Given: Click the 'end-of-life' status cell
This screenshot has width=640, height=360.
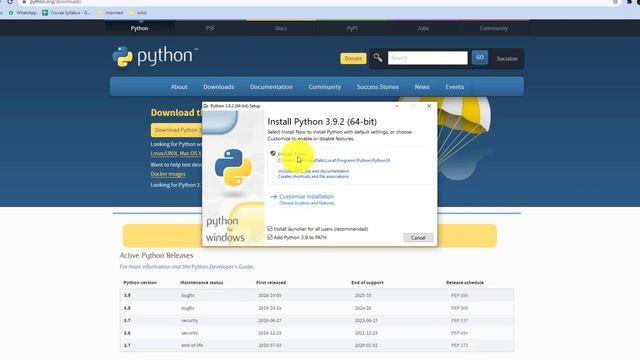Looking at the screenshot, I should [x=192, y=345].
